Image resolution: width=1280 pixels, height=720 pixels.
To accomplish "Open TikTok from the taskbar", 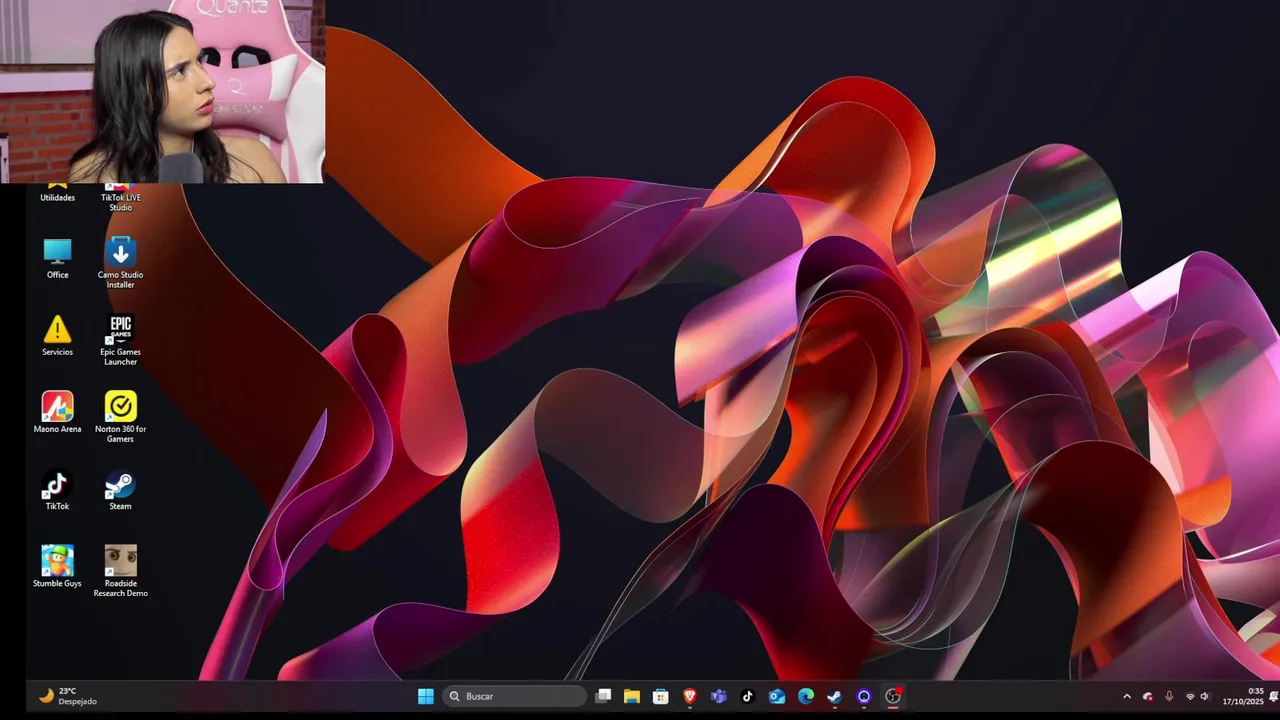I will point(748,696).
